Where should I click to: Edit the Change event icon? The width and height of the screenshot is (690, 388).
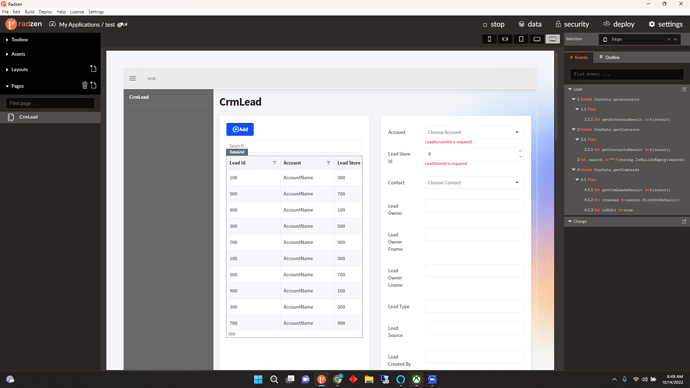tap(684, 222)
